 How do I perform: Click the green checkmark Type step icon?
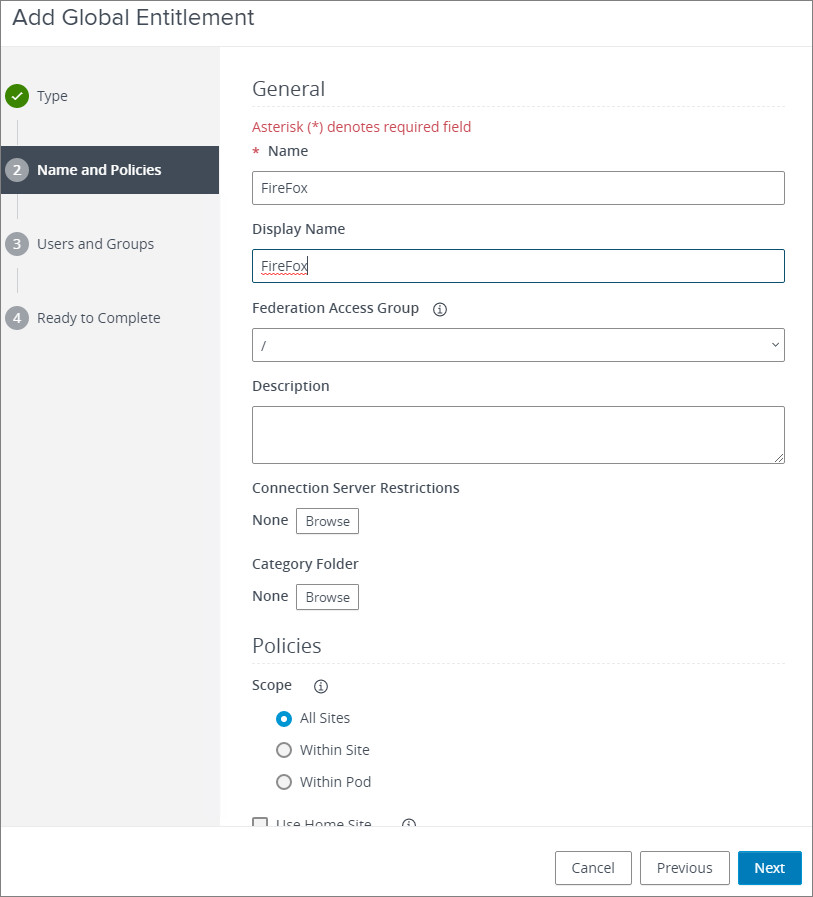17,96
